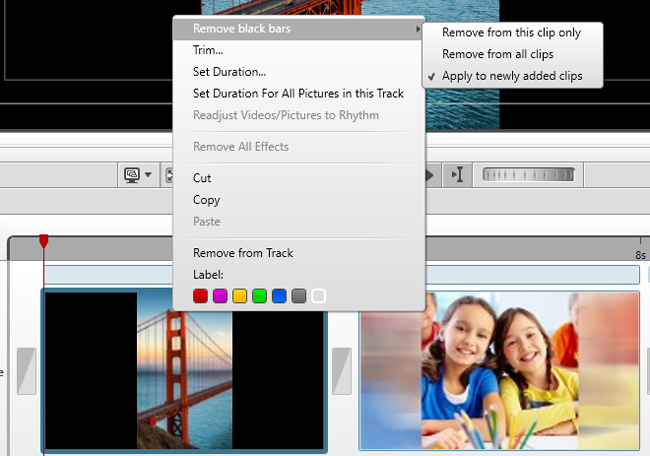Screen dimensions: 650x456
Task: Toggle 'Apply to newly added clips' option
Action: point(512,76)
